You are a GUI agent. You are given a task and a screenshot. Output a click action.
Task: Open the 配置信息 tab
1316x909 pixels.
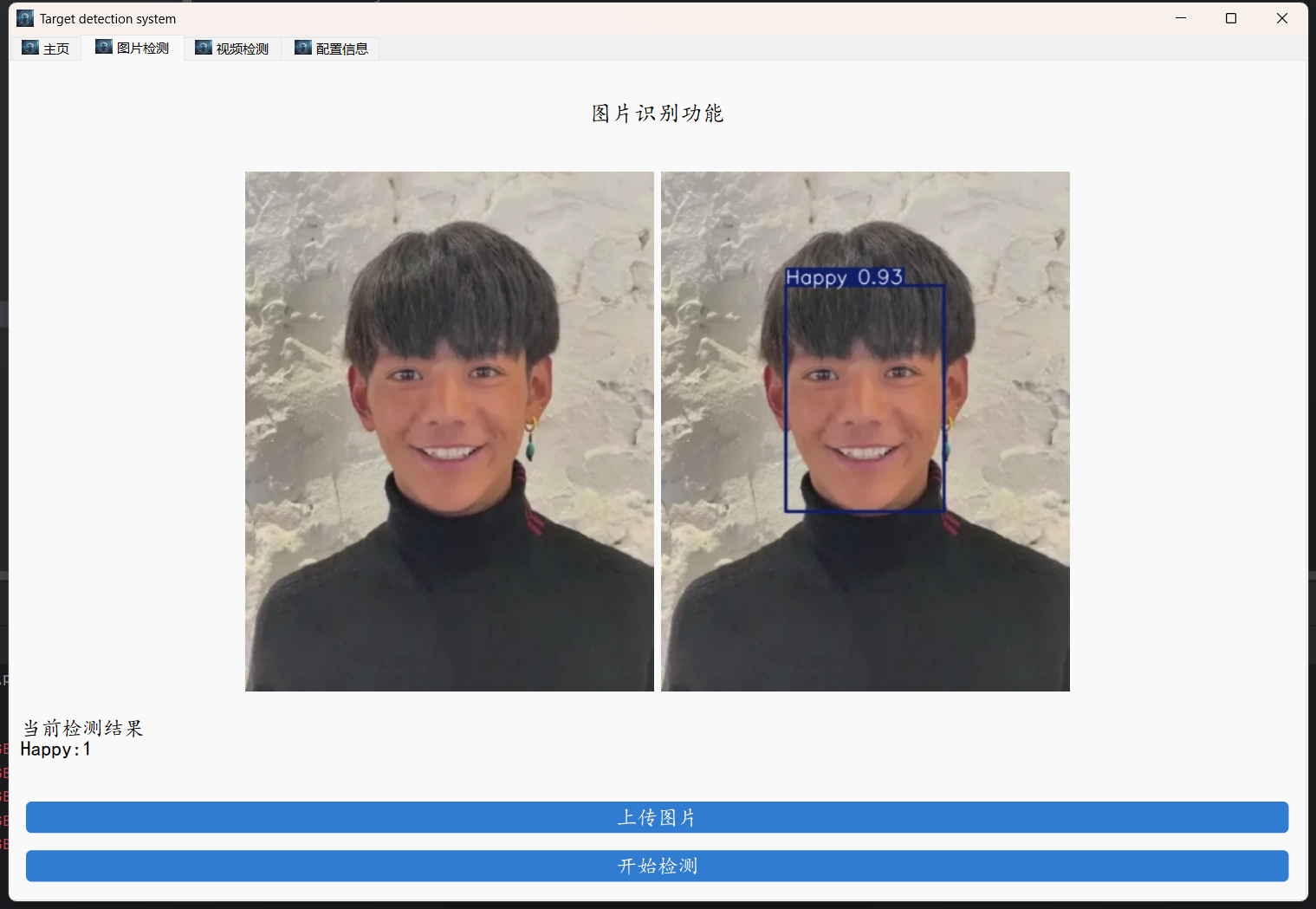(x=331, y=49)
